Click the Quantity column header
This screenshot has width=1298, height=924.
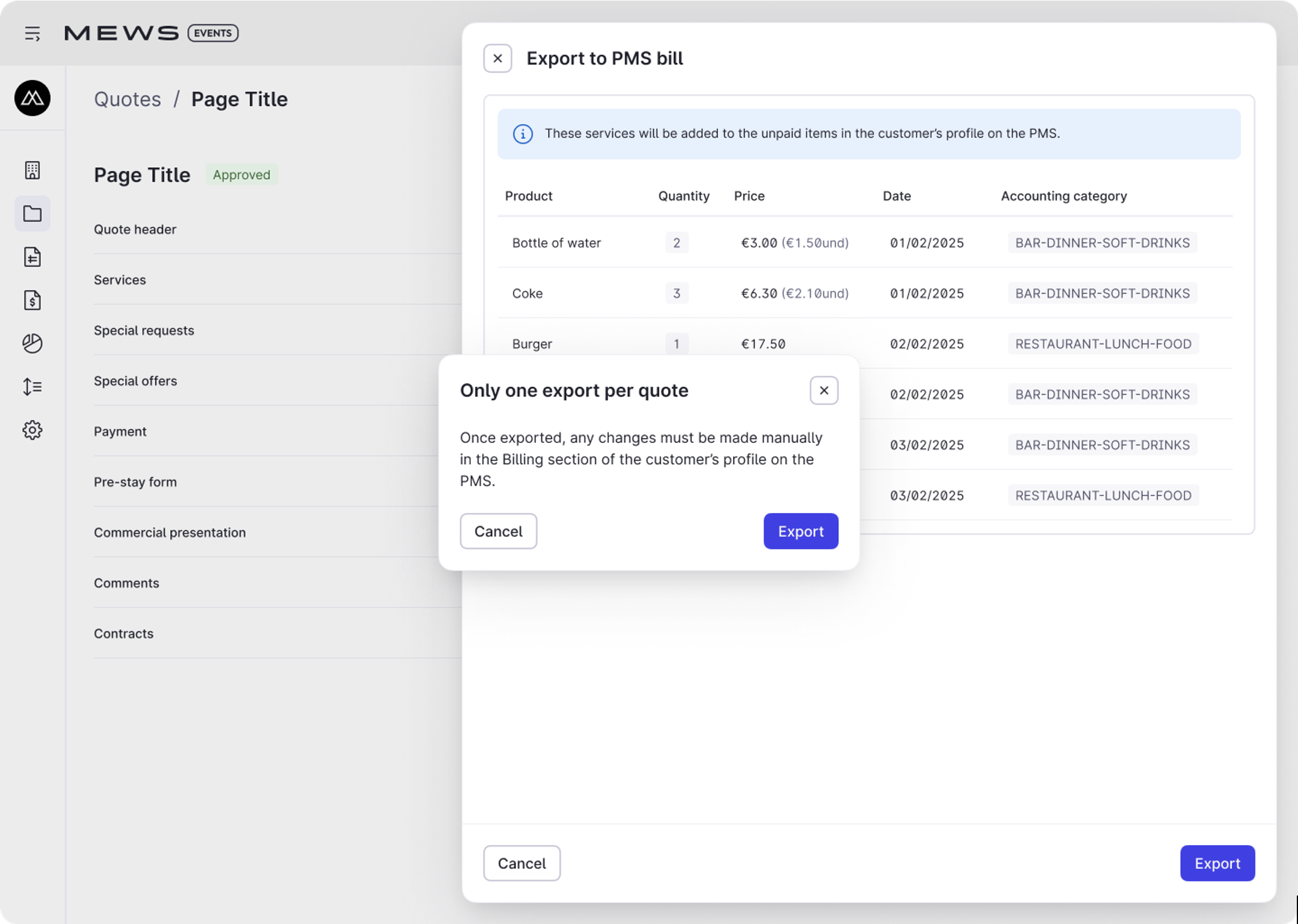tap(683, 196)
